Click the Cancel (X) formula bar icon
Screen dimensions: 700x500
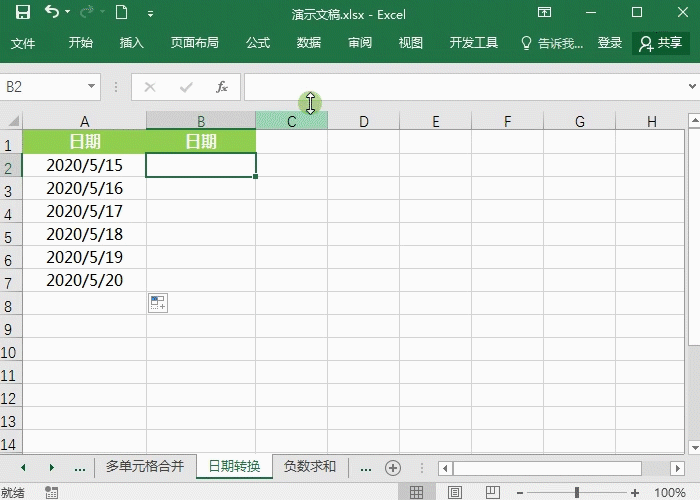pyautogui.click(x=150, y=87)
